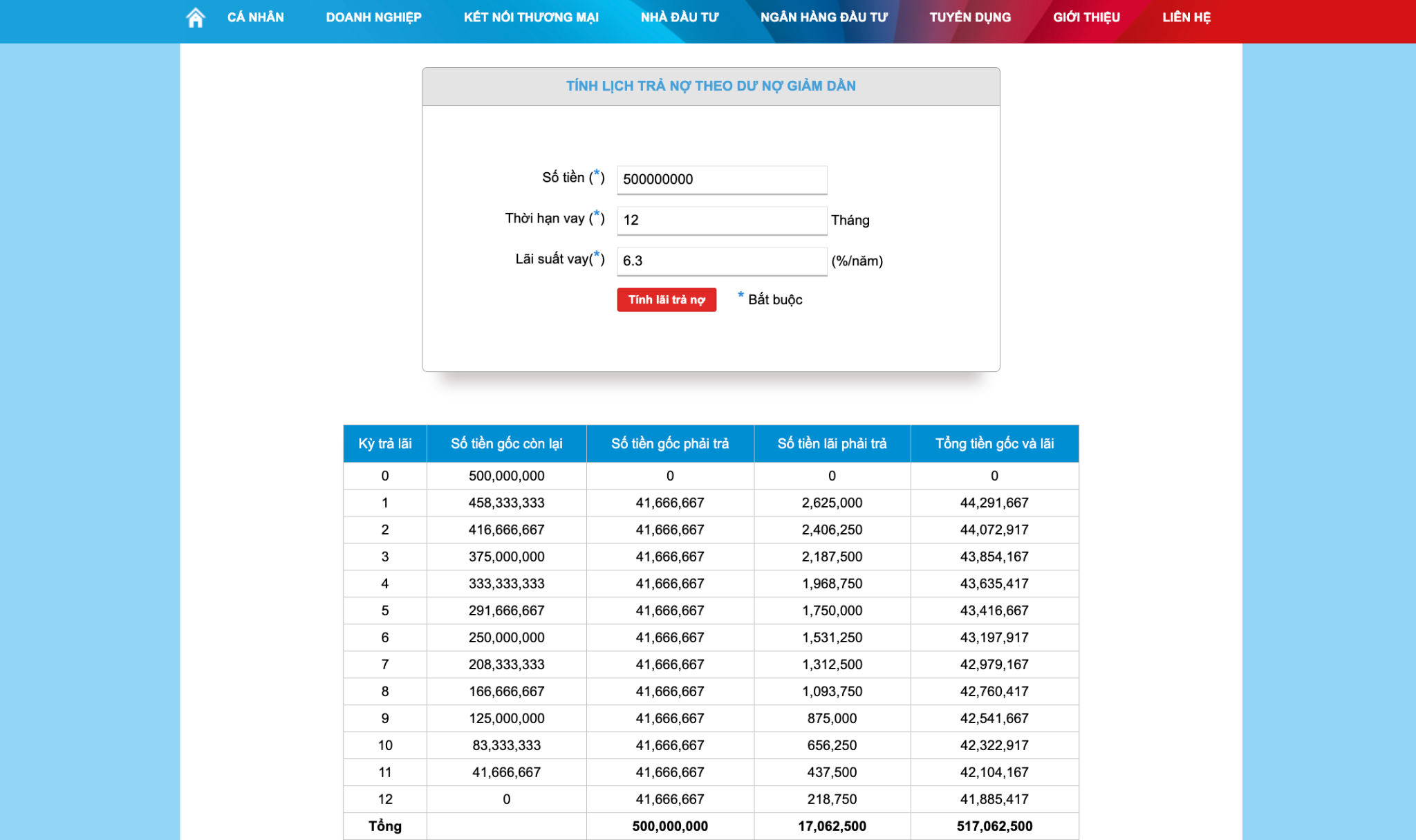Click remaining balance 291,666,667
This screenshot has height=840, width=1416.
tap(507, 610)
